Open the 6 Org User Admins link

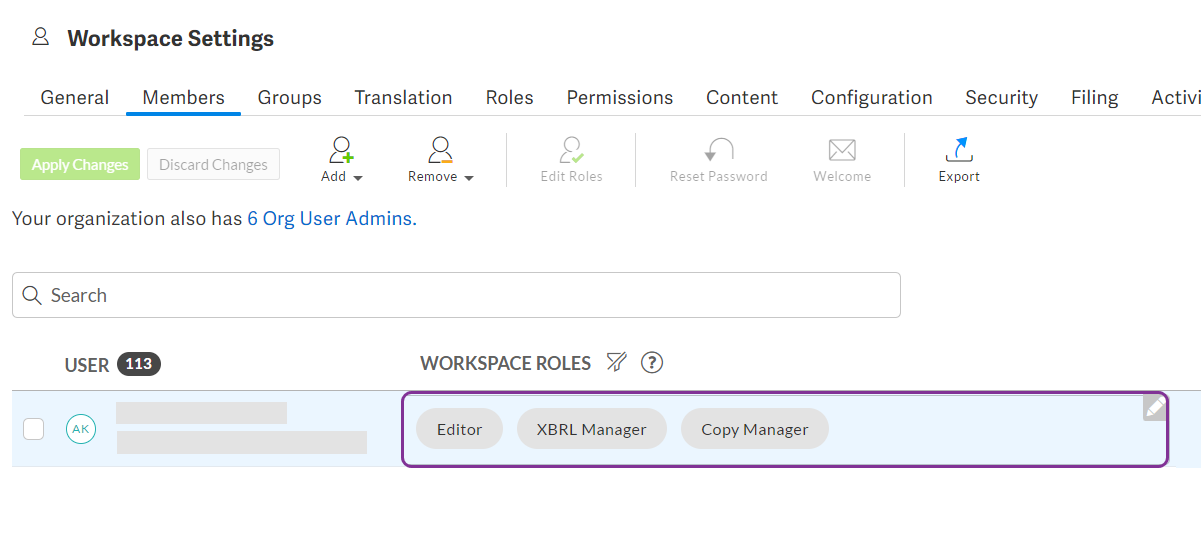click(x=332, y=219)
